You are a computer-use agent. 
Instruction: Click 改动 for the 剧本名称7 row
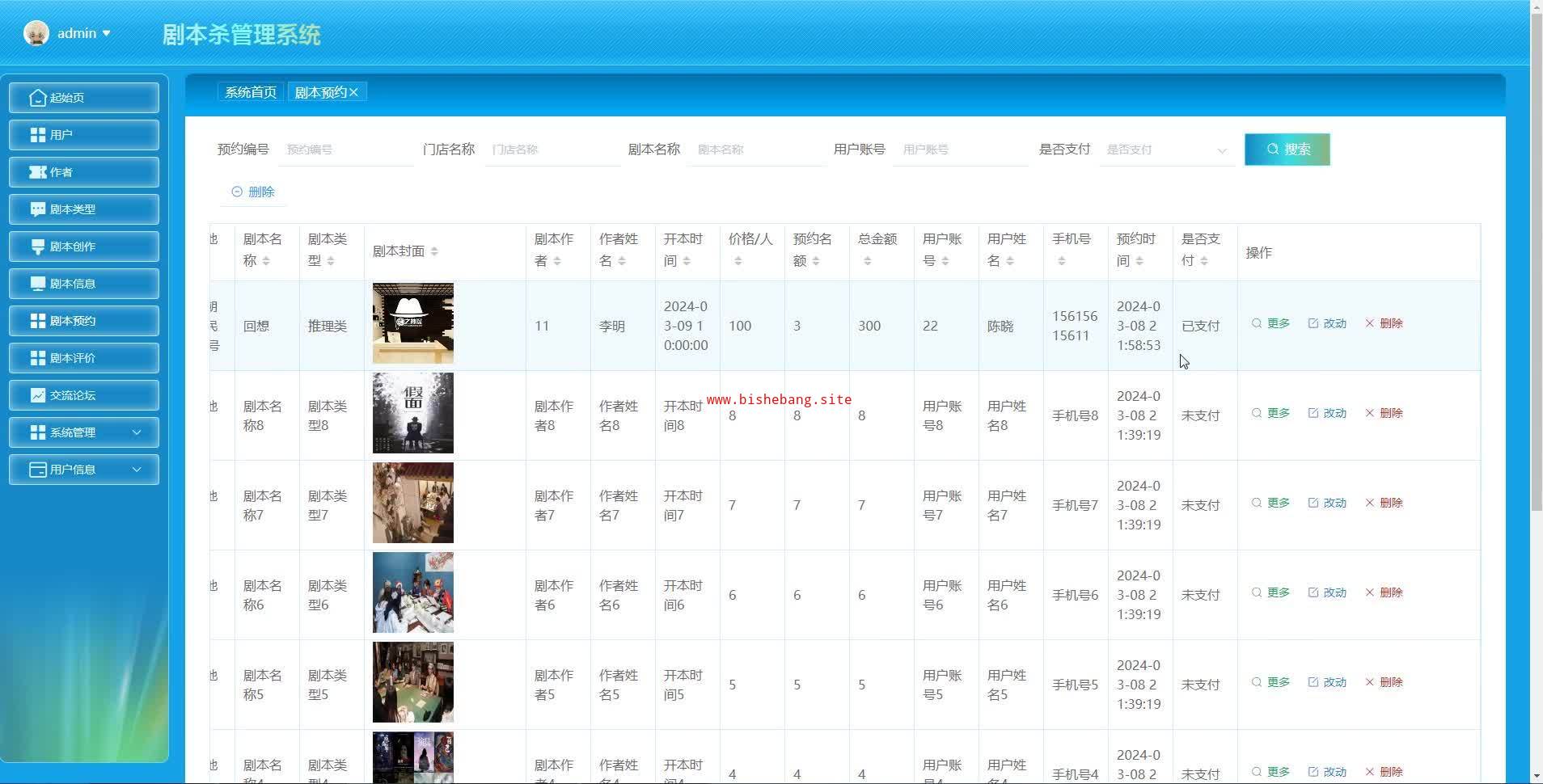click(1327, 503)
